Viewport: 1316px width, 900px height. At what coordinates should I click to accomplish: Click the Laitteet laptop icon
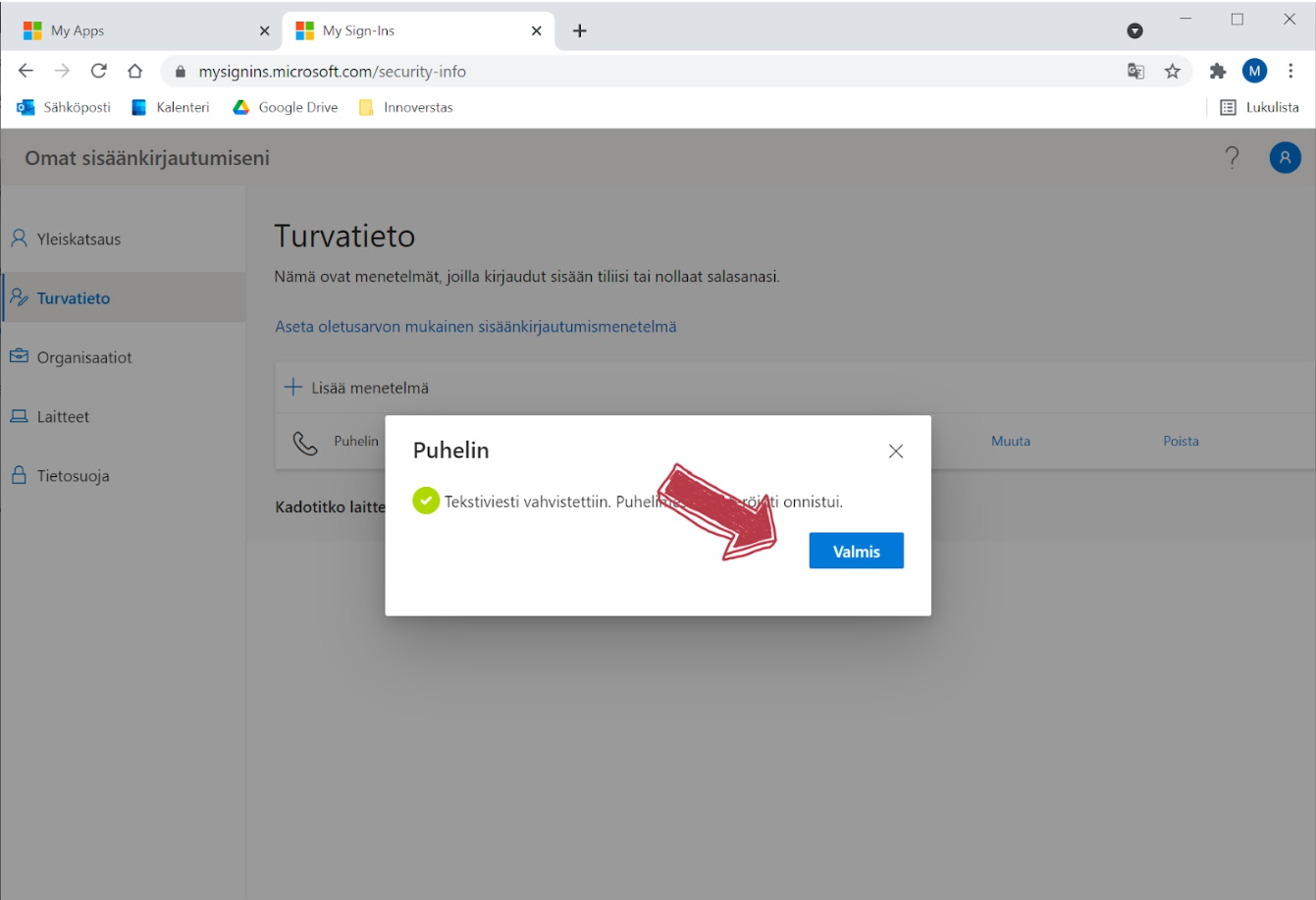(x=19, y=416)
